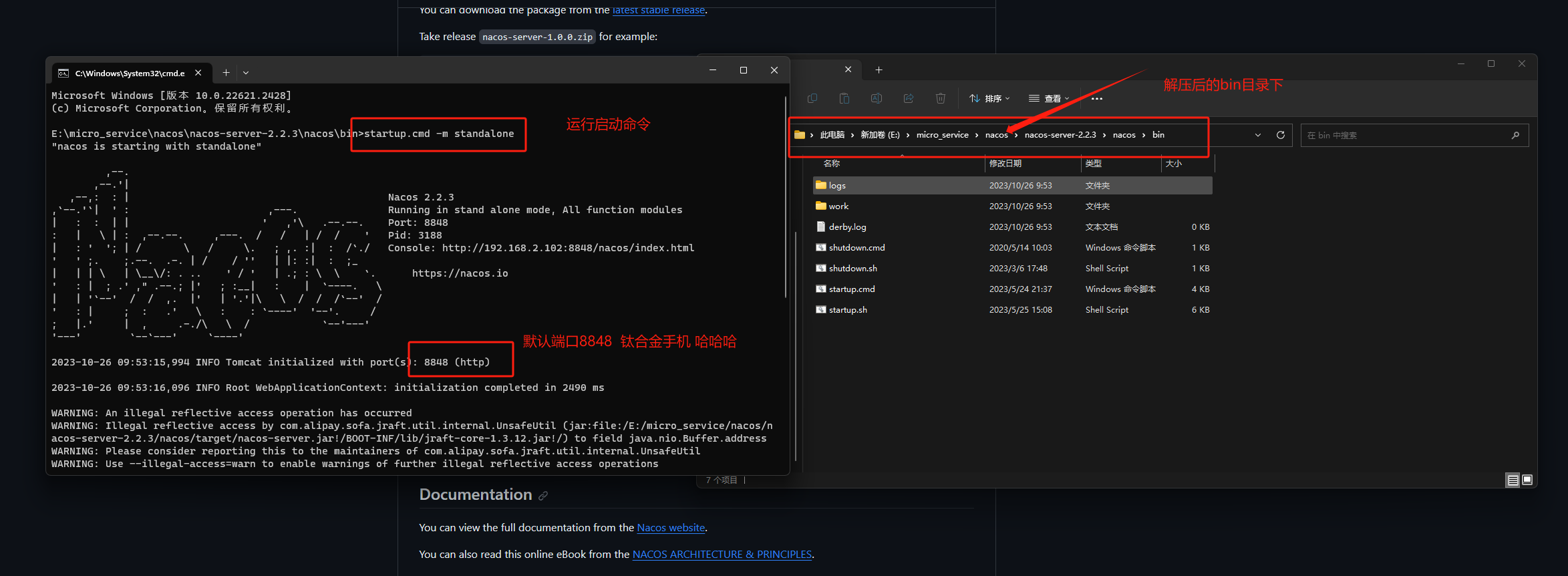Select micro_service in the breadcrumb
Image resolution: width=1568 pixels, height=576 pixels.
click(x=942, y=135)
